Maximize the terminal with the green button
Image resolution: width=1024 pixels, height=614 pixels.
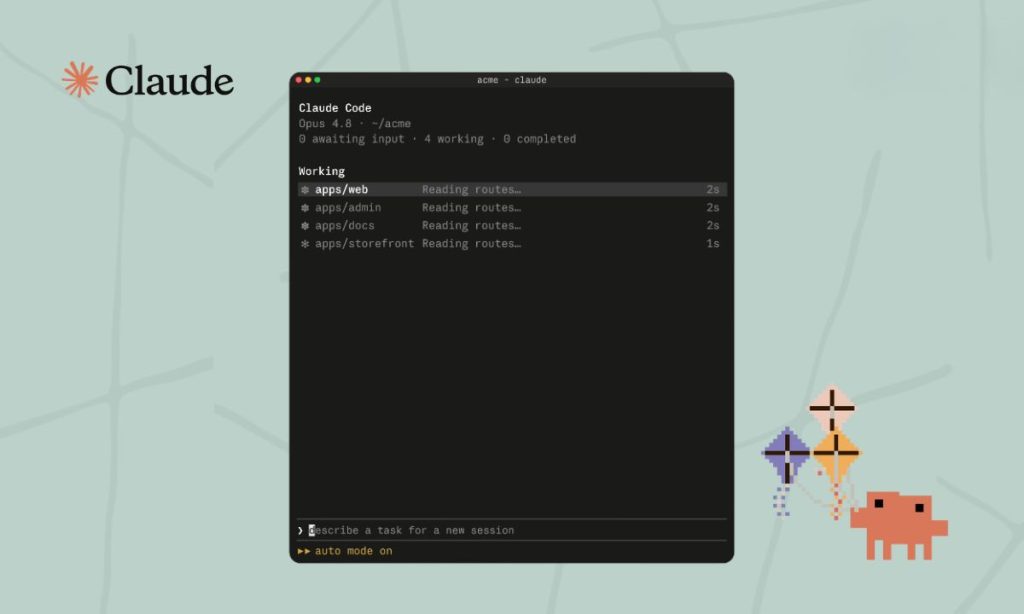317,80
